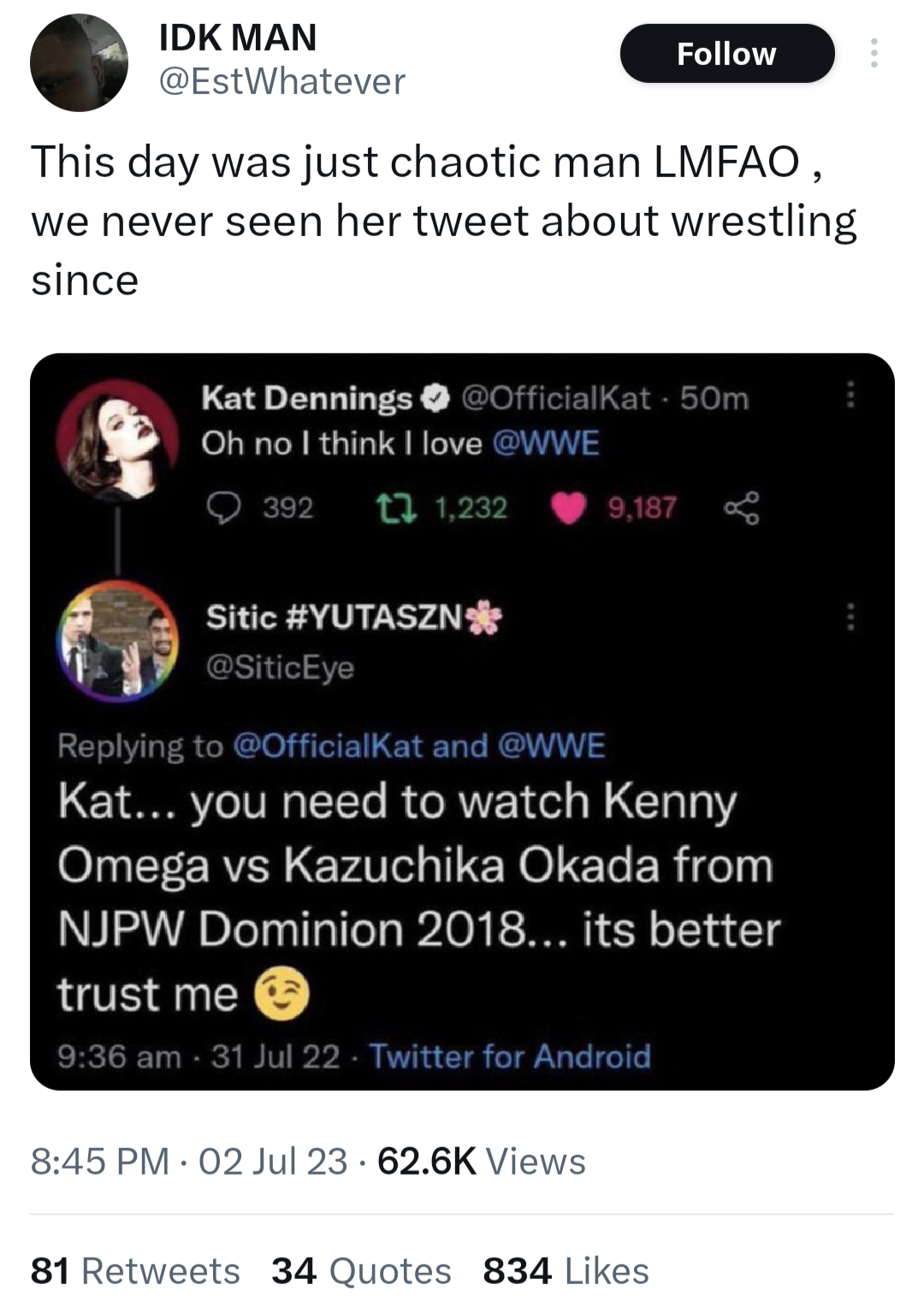Open three-dot menu on Kat Dennings tweet

(x=850, y=395)
